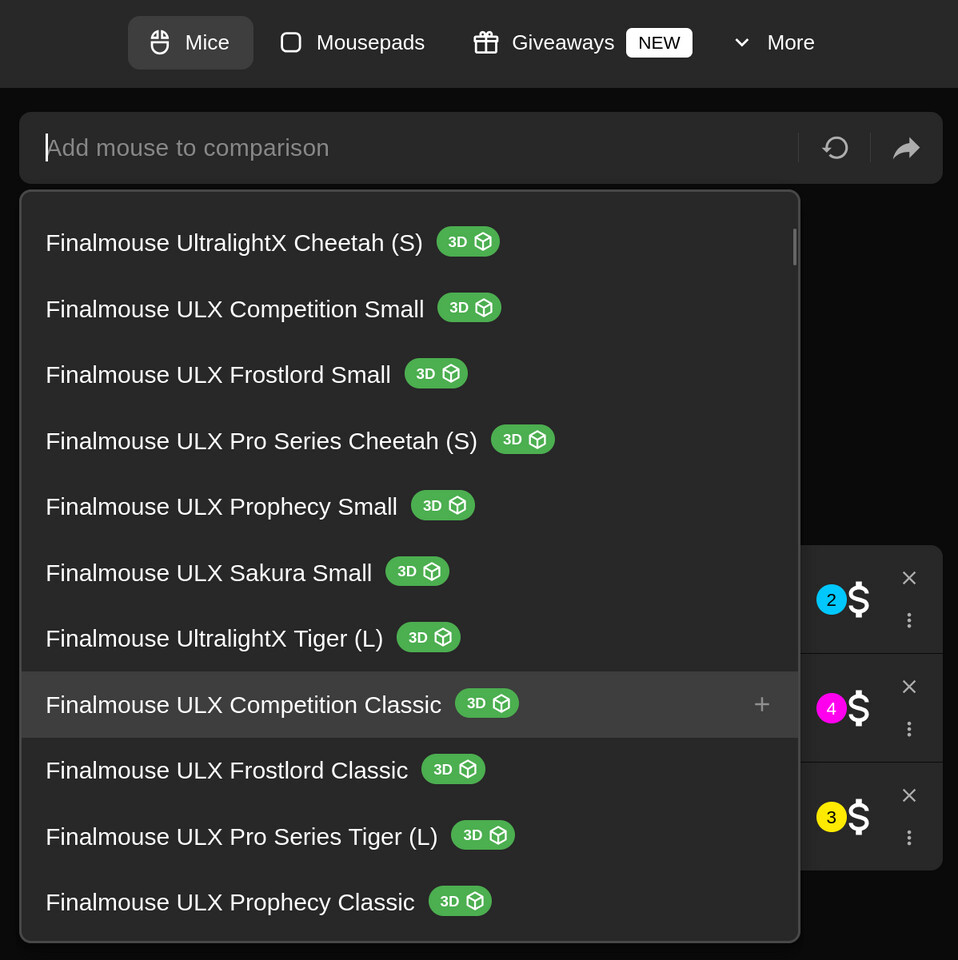Open options menu for mouse number 2
The height and width of the screenshot is (960, 958).
coord(909,620)
